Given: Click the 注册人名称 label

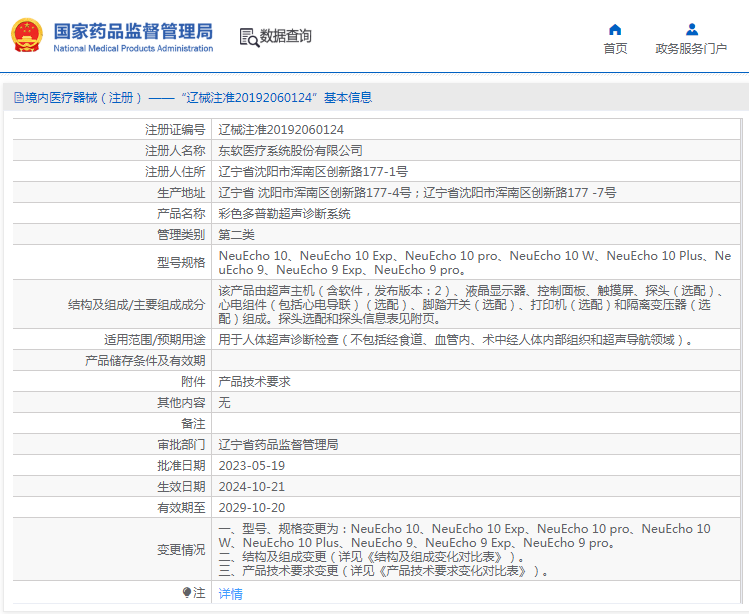Looking at the screenshot, I should point(175,151).
